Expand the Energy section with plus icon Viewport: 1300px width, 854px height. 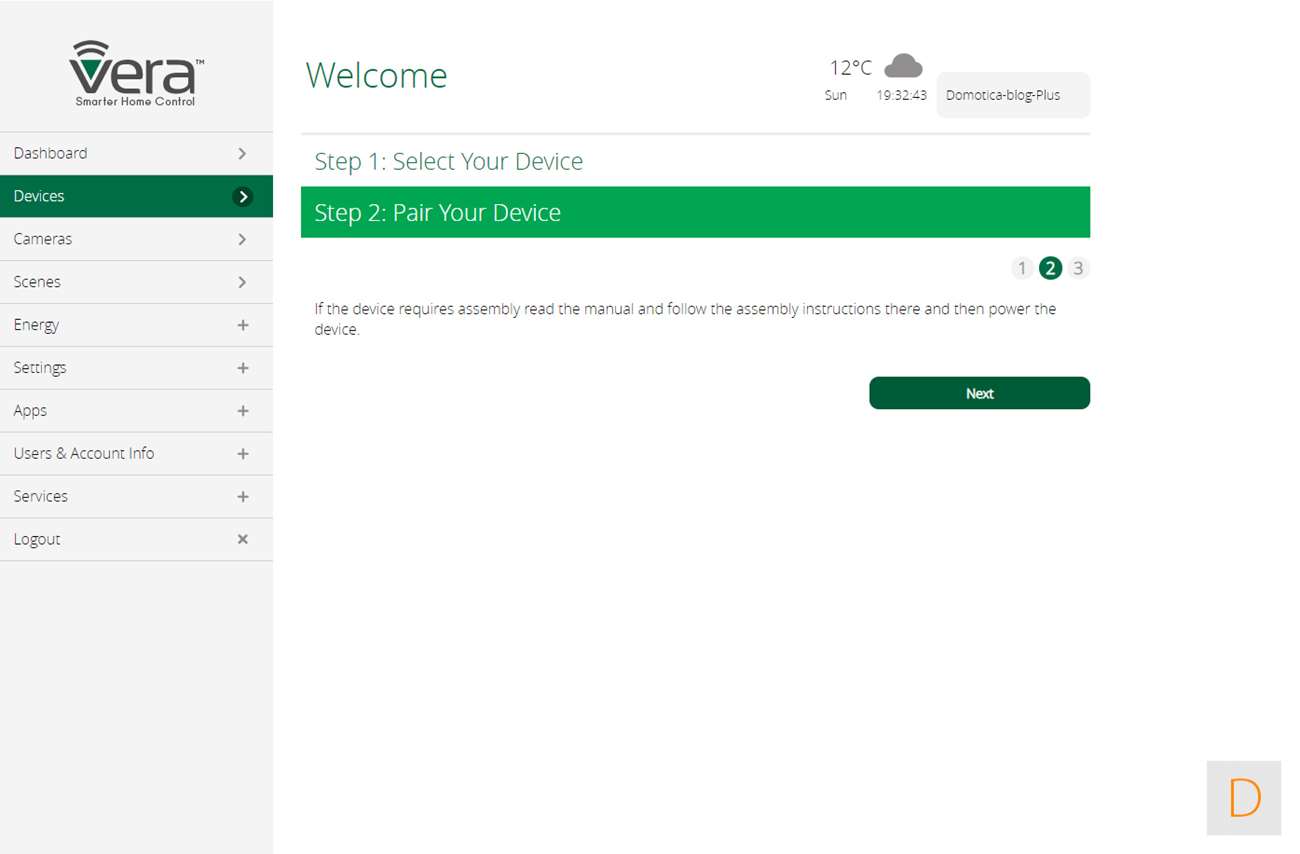click(x=242, y=325)
